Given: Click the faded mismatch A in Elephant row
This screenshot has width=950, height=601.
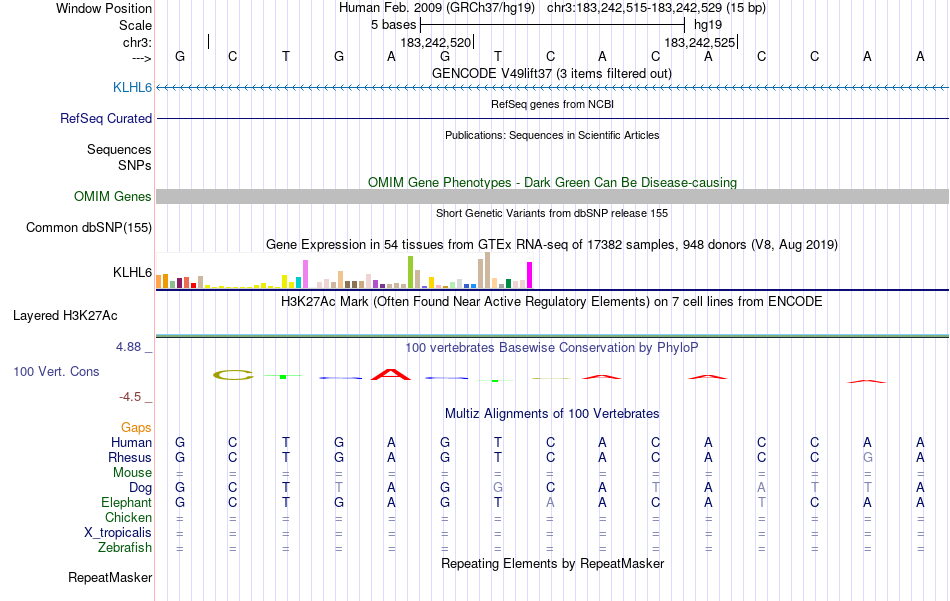Looking at the screenshot, I should (550, 503).
